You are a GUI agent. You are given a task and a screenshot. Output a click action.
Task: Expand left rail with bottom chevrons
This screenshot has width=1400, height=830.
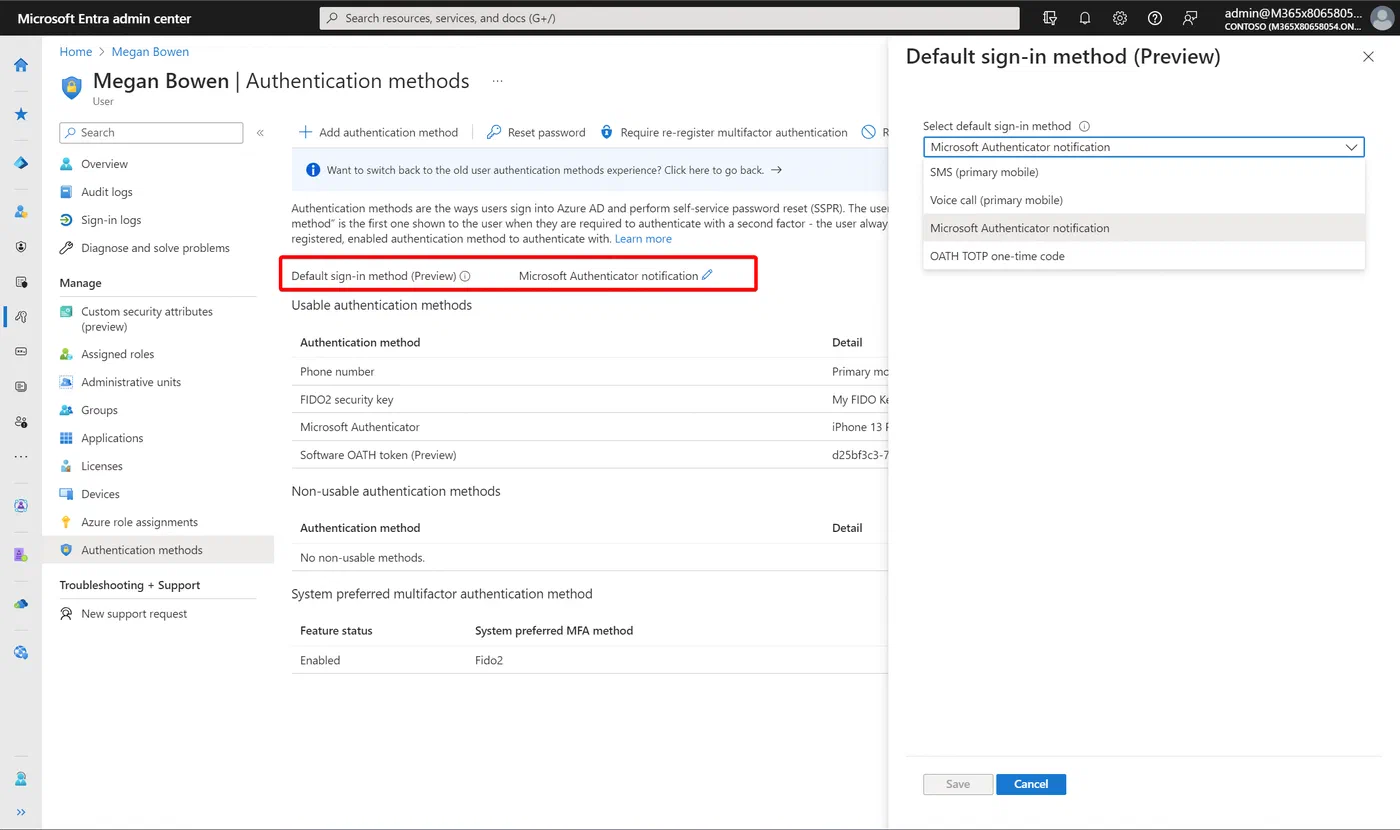21,812
